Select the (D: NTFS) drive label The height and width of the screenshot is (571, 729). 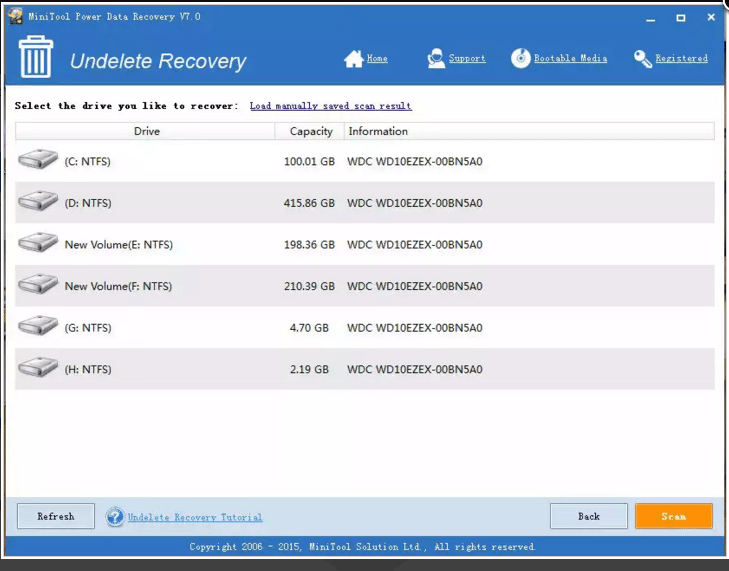(88, 203)
